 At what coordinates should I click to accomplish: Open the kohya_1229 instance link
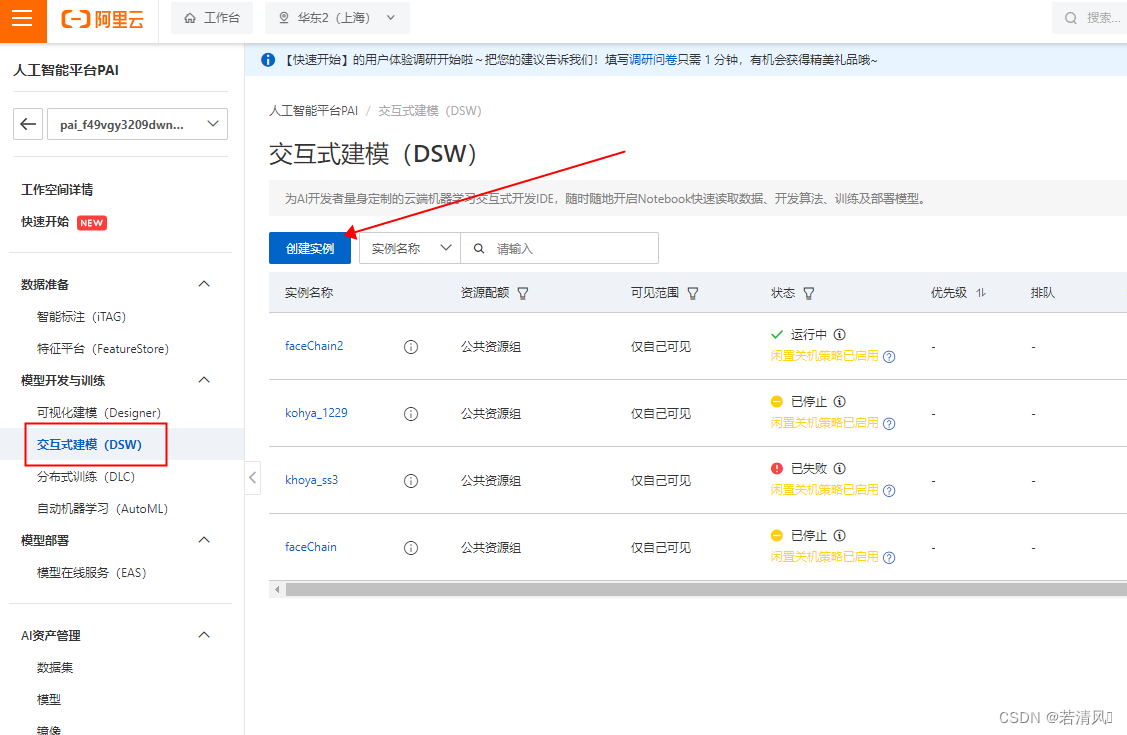[316, 413]
